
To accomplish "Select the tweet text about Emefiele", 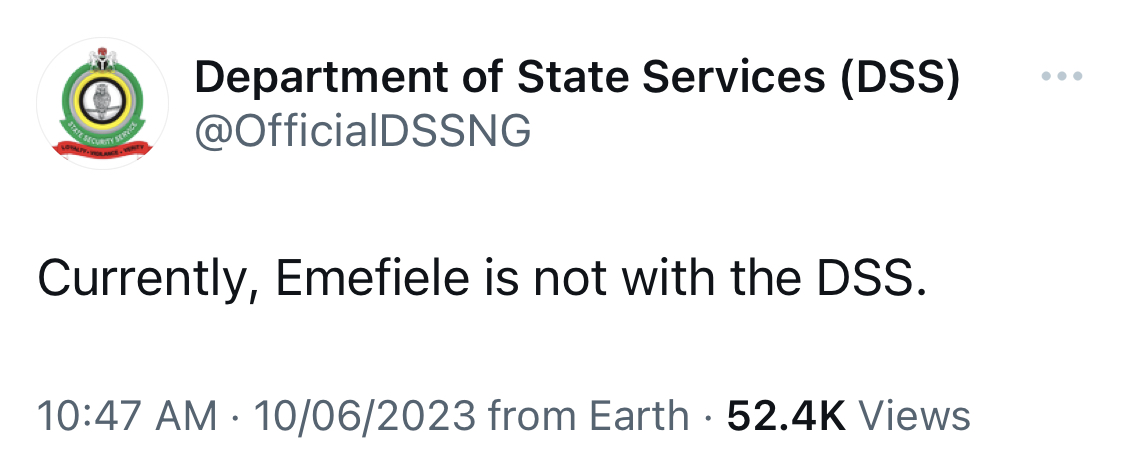I will 482,279.
